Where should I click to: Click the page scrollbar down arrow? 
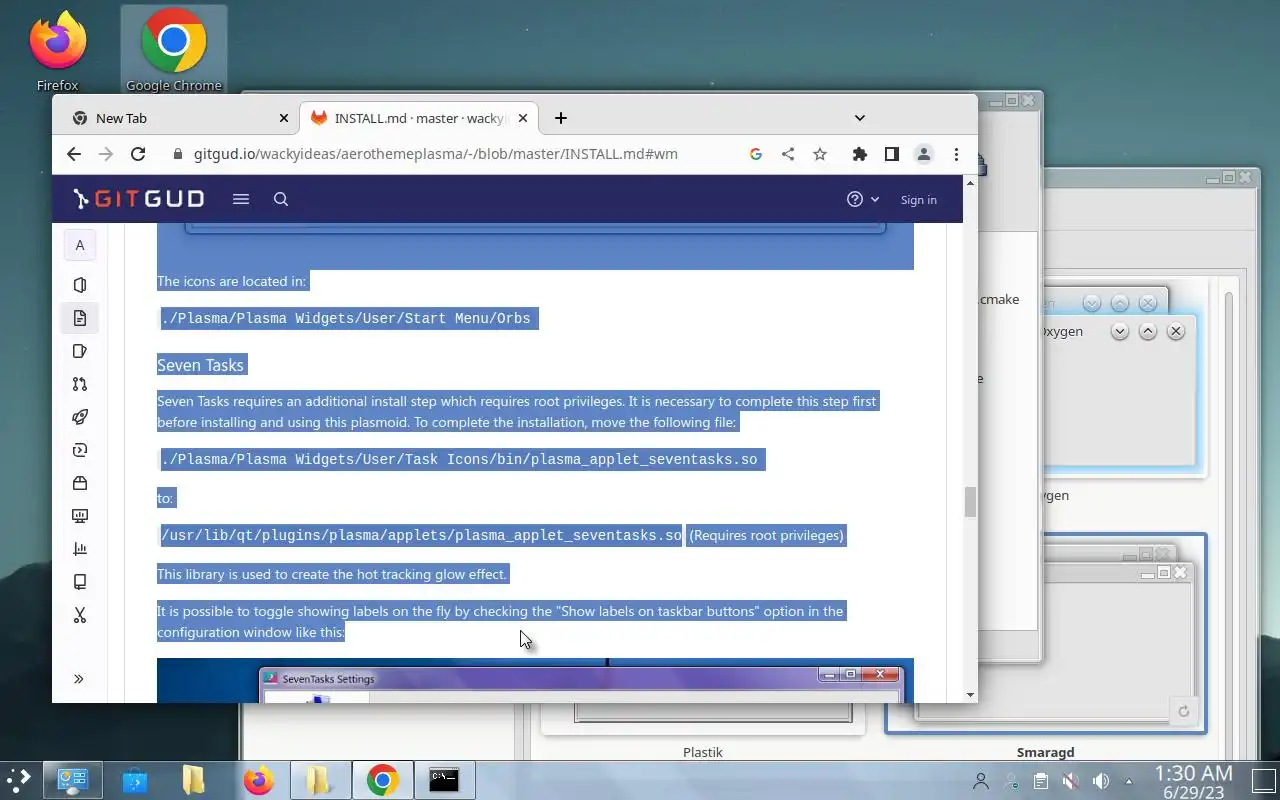click(970, 695)
